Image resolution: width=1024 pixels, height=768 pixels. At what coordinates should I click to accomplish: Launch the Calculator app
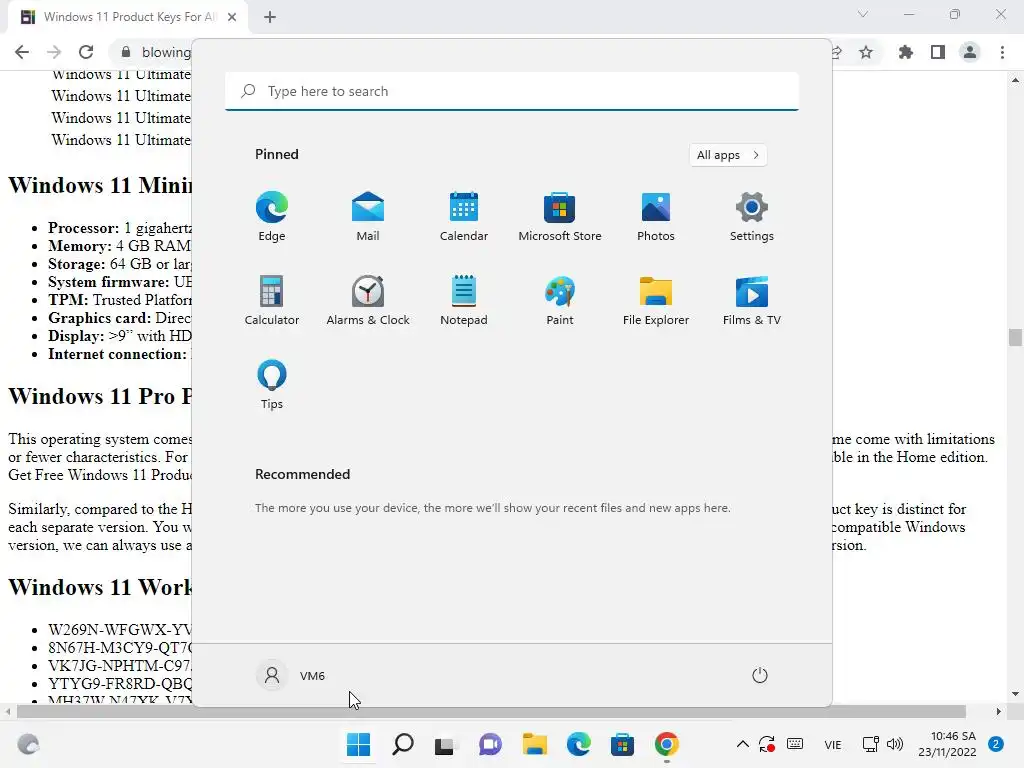point(272,300)
